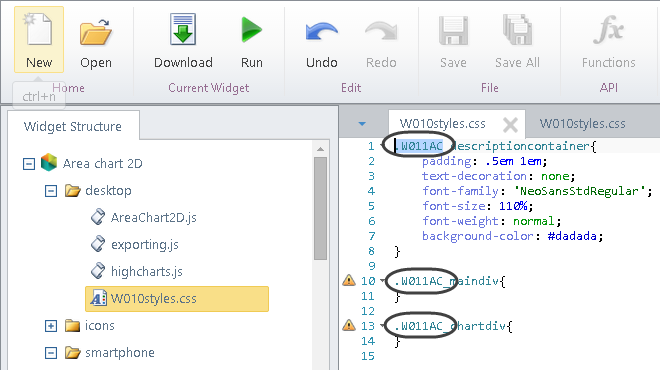Select W010styles.css in the tree

point(177,299)
